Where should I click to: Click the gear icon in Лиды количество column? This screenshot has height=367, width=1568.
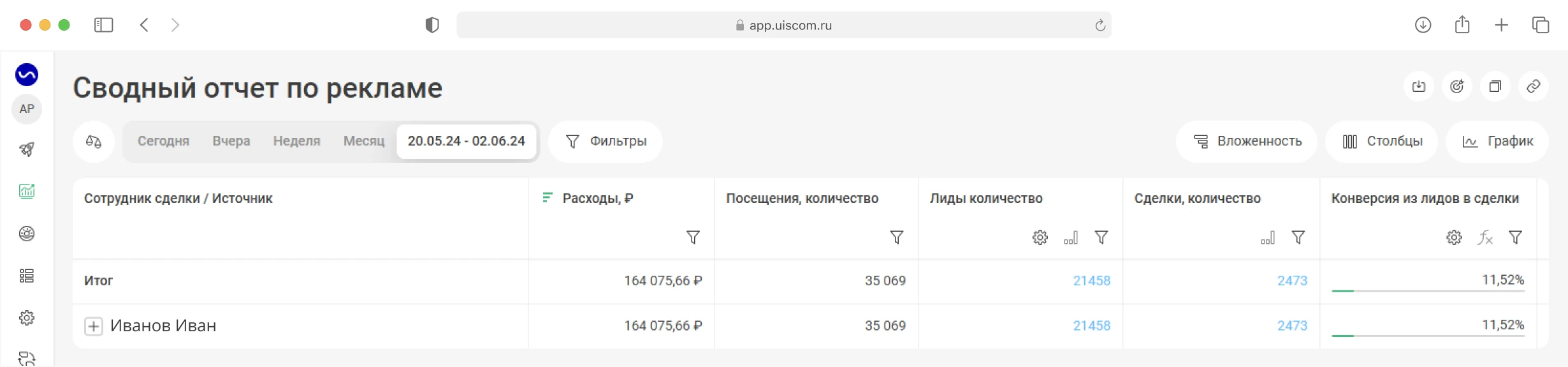(x=1040, y=237)
